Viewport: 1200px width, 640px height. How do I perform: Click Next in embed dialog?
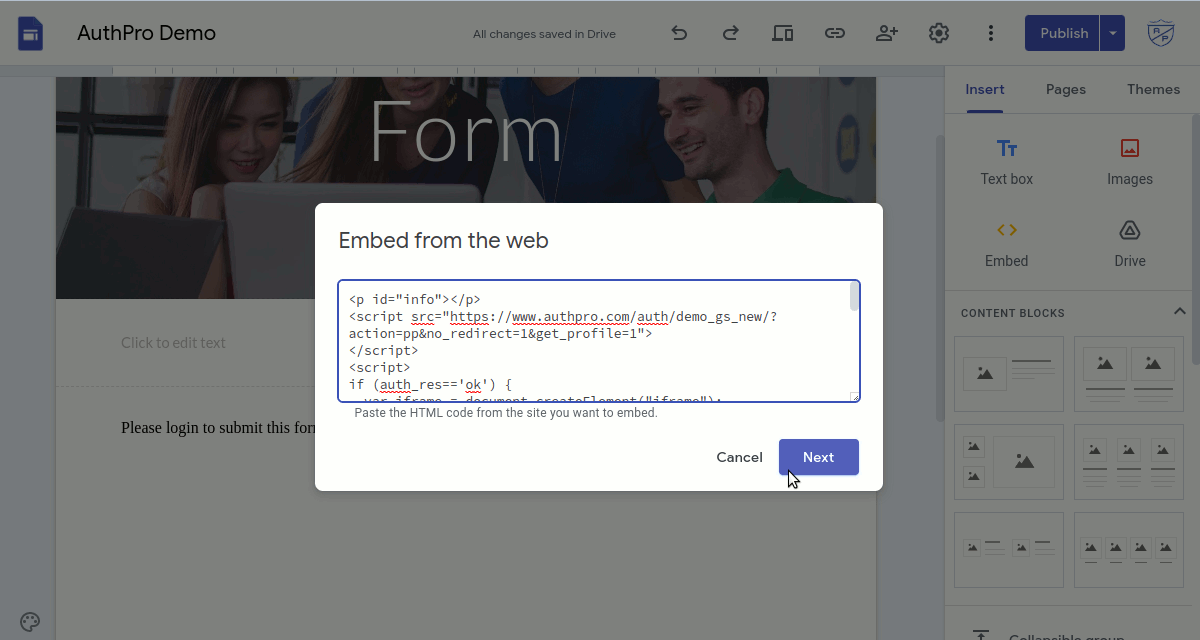(819, 457)
